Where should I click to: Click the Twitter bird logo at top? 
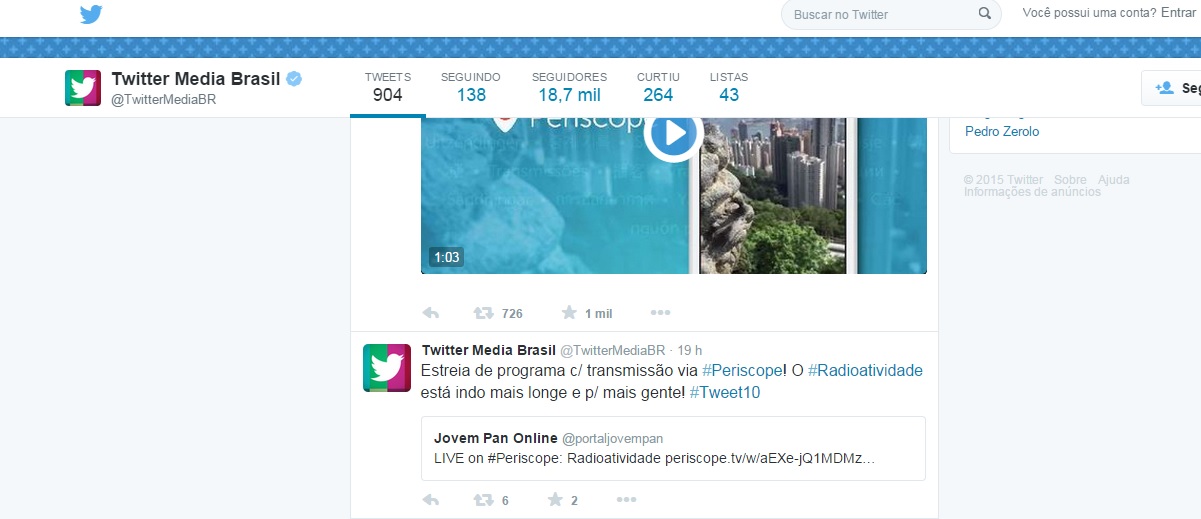[91, 14]
